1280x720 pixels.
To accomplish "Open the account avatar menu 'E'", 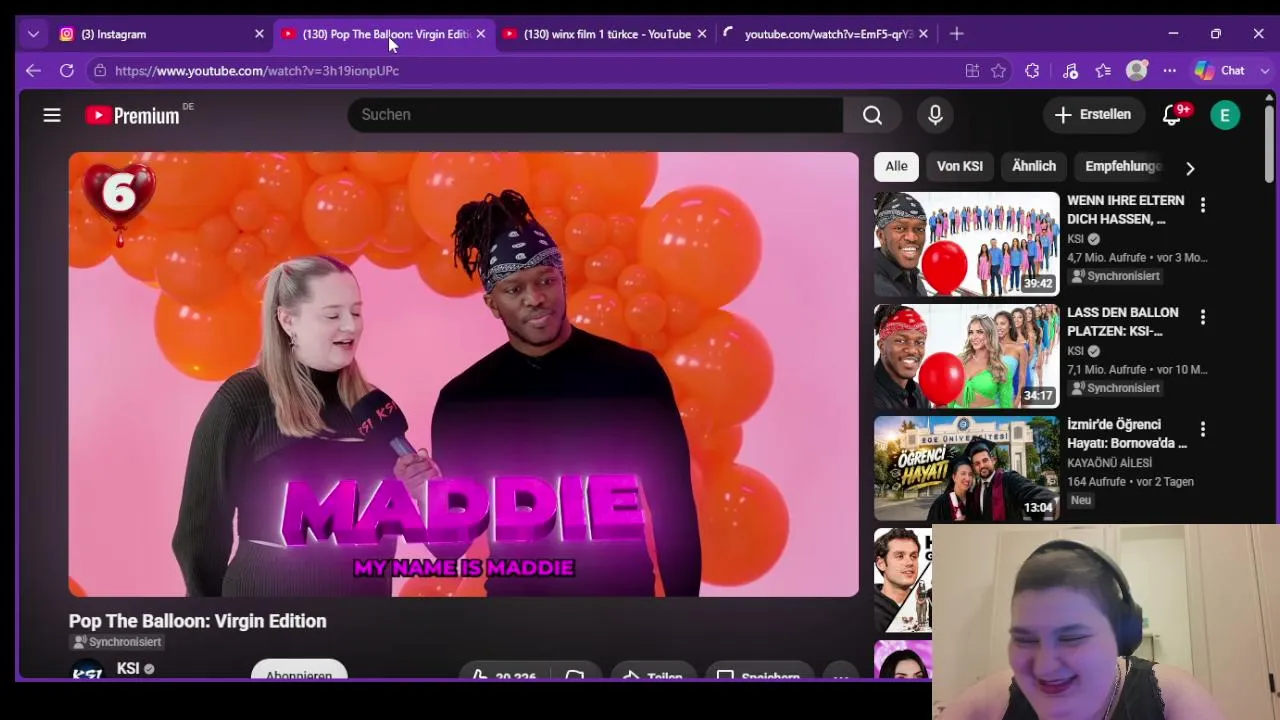I will click(1225, 115).
